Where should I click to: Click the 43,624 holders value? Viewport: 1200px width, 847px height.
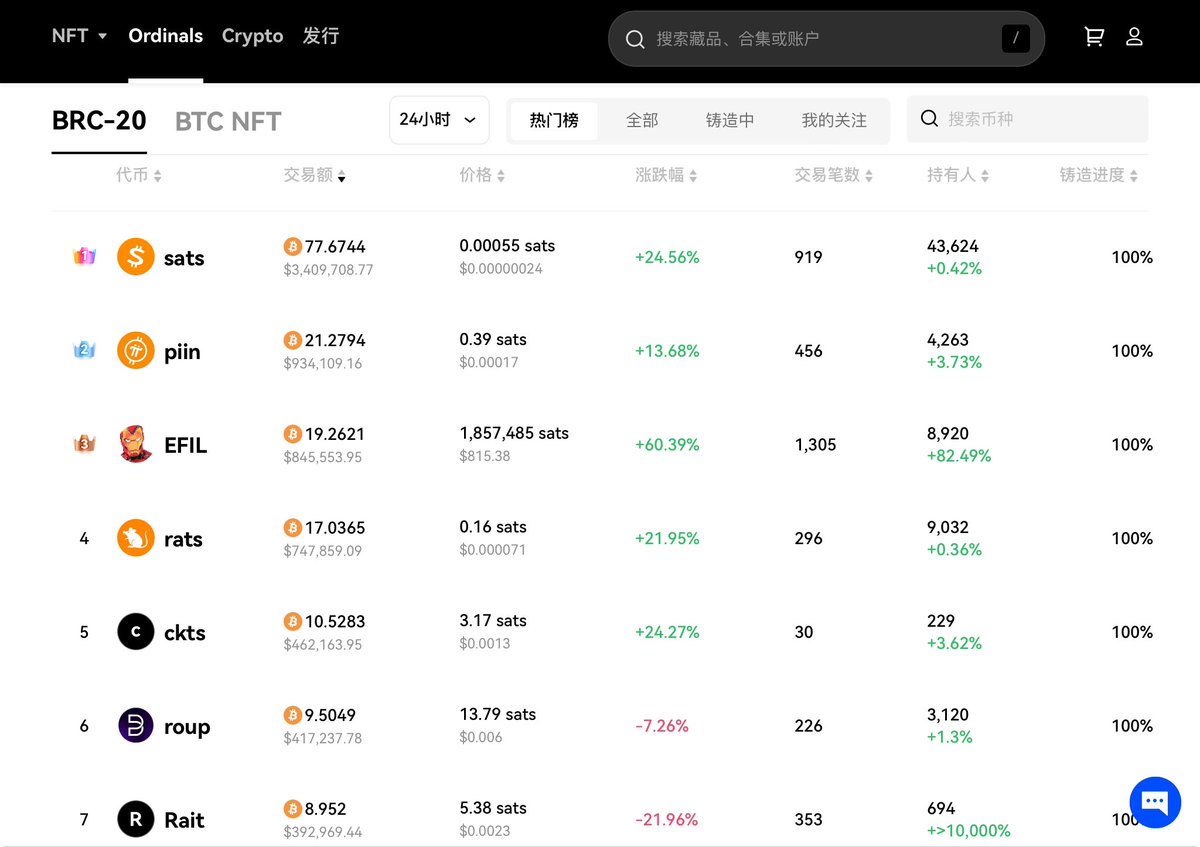pos(953,246)
